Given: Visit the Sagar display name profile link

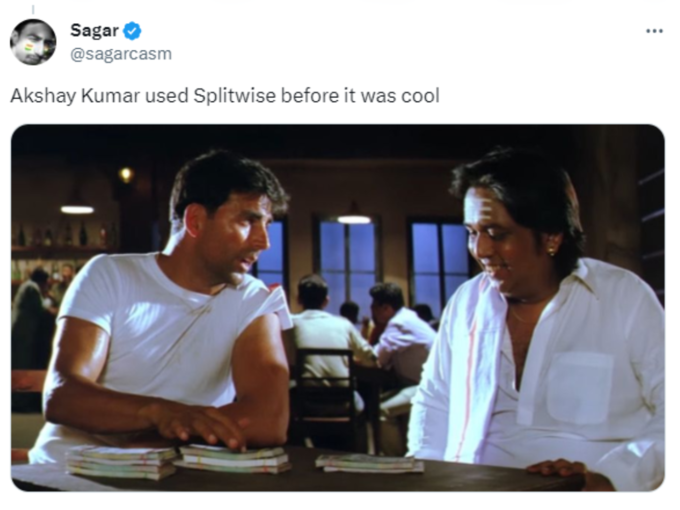Looking at the screenshot, I should point(94,30).
